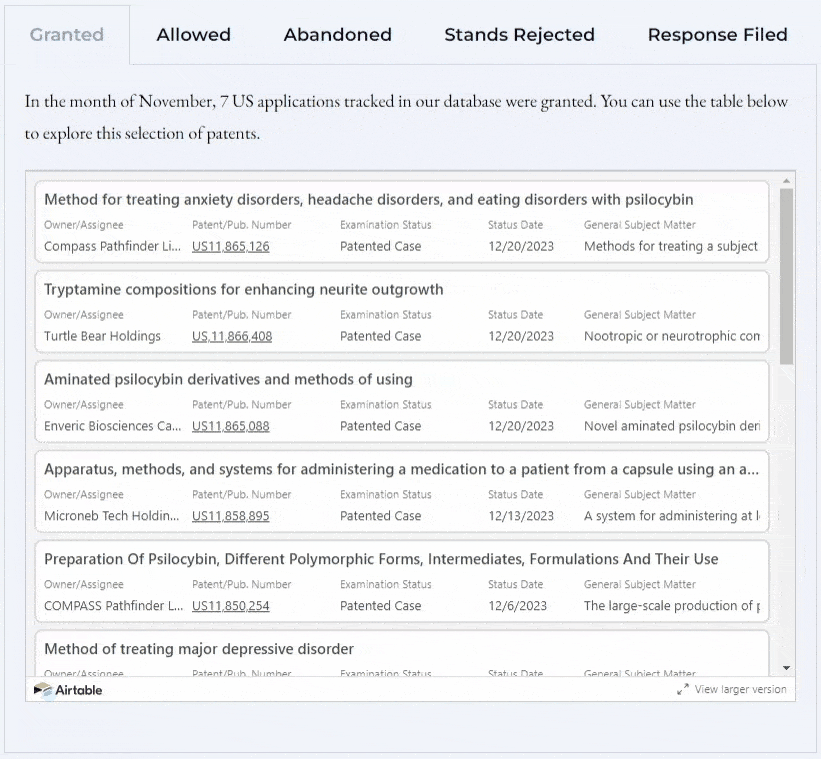Open patent link US11,858,895
This screenshot has height=759, width=821.
click(230, 516)
